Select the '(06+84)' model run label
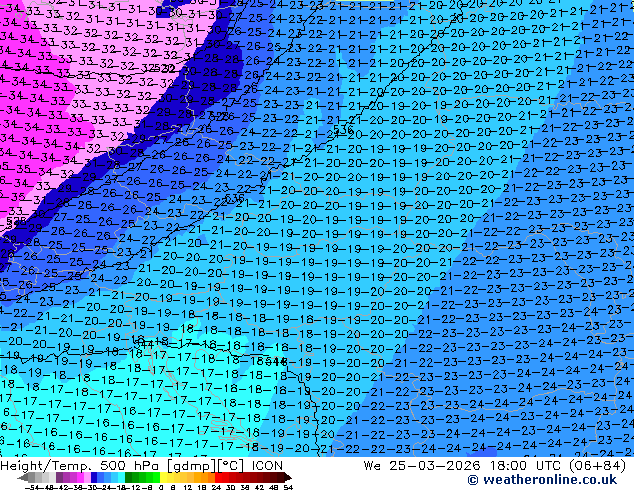 [x=597, y=466]
